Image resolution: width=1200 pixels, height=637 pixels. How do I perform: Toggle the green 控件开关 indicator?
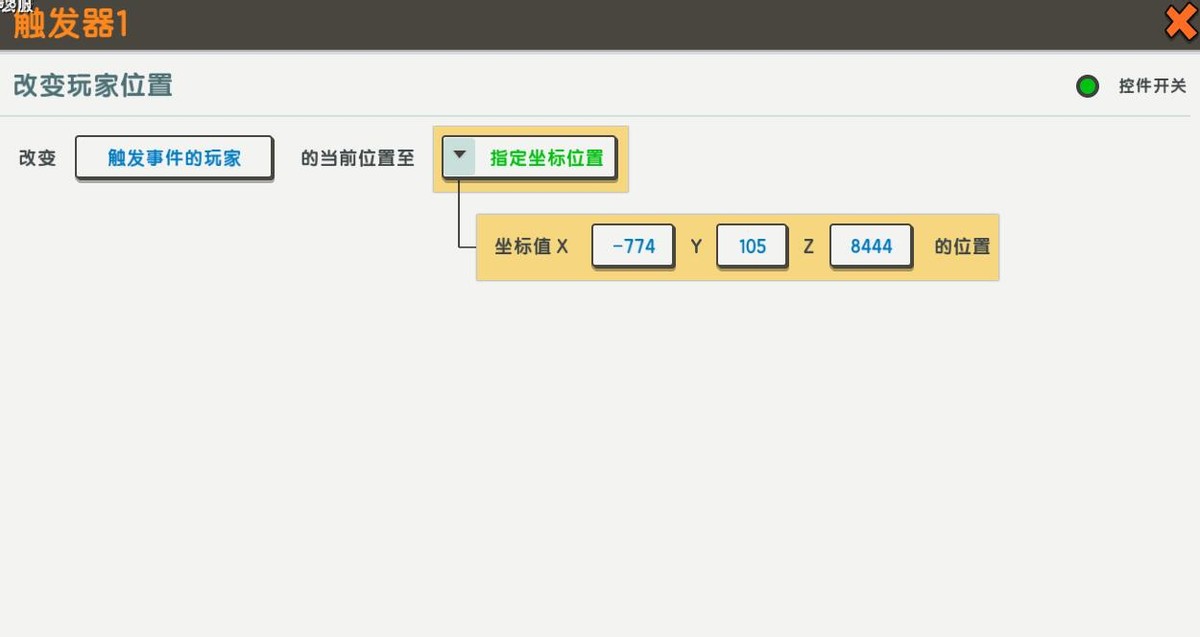point(1087,87)
